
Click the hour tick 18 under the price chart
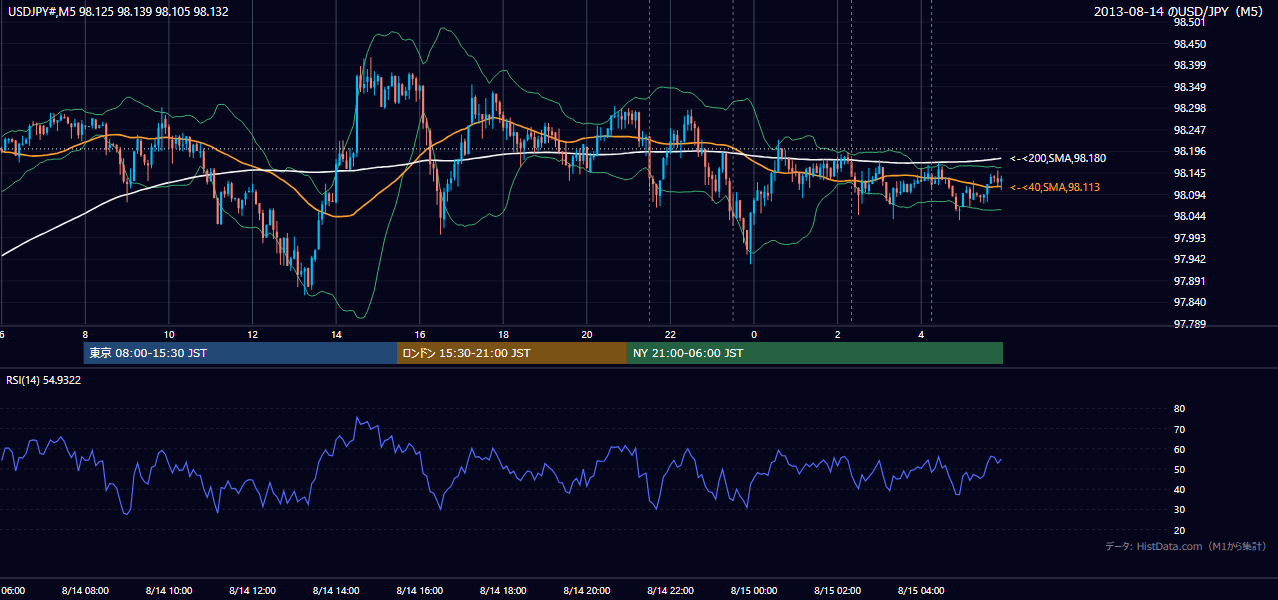pyautogui.click(x=503, y=334)
